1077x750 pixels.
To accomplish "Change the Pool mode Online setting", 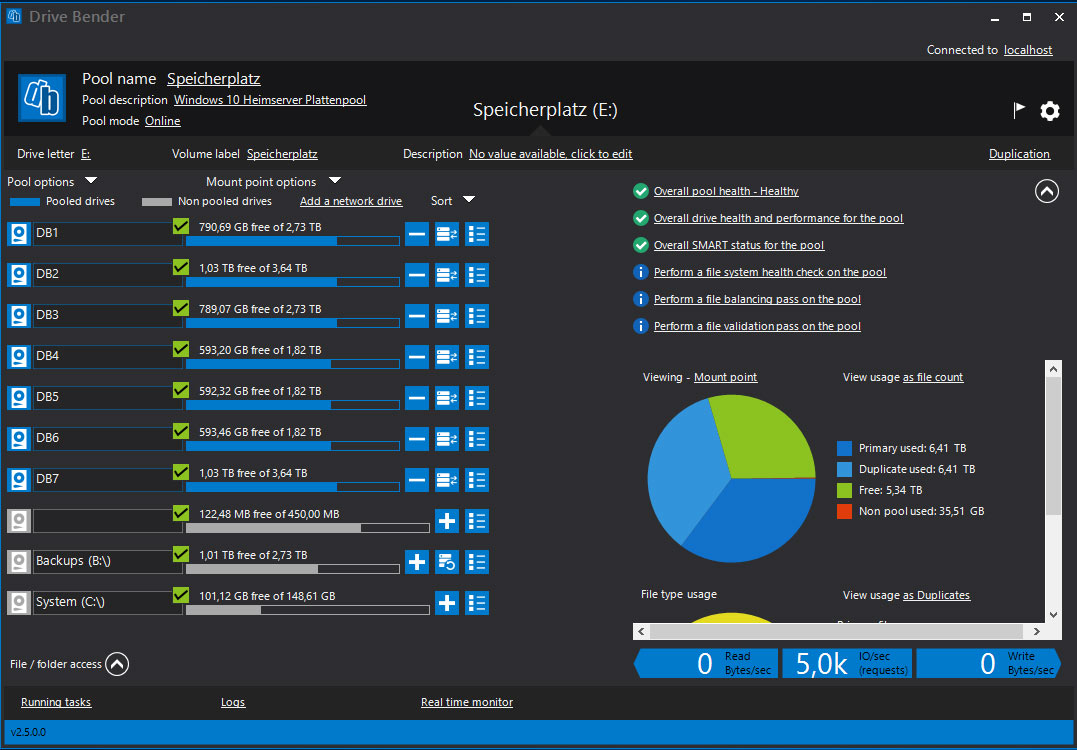I will point(163,121).
